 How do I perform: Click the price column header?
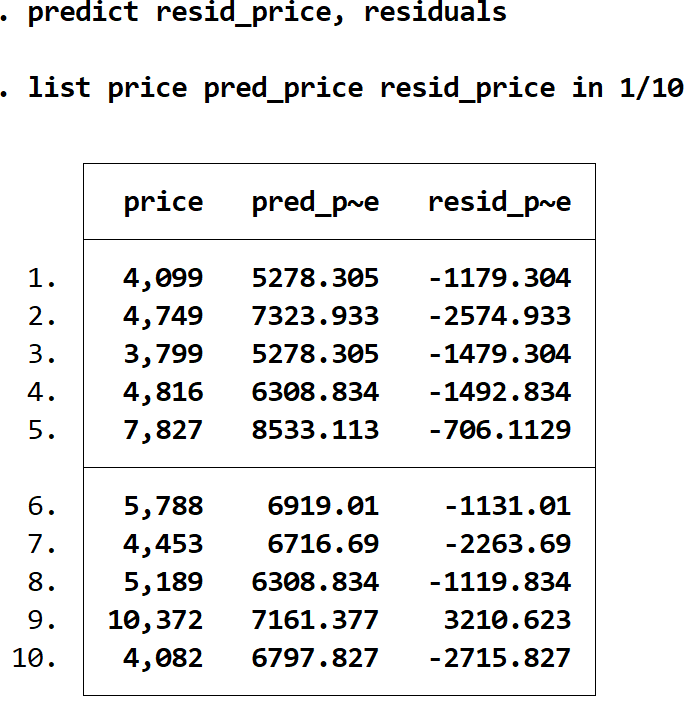(x=163, y=202)
